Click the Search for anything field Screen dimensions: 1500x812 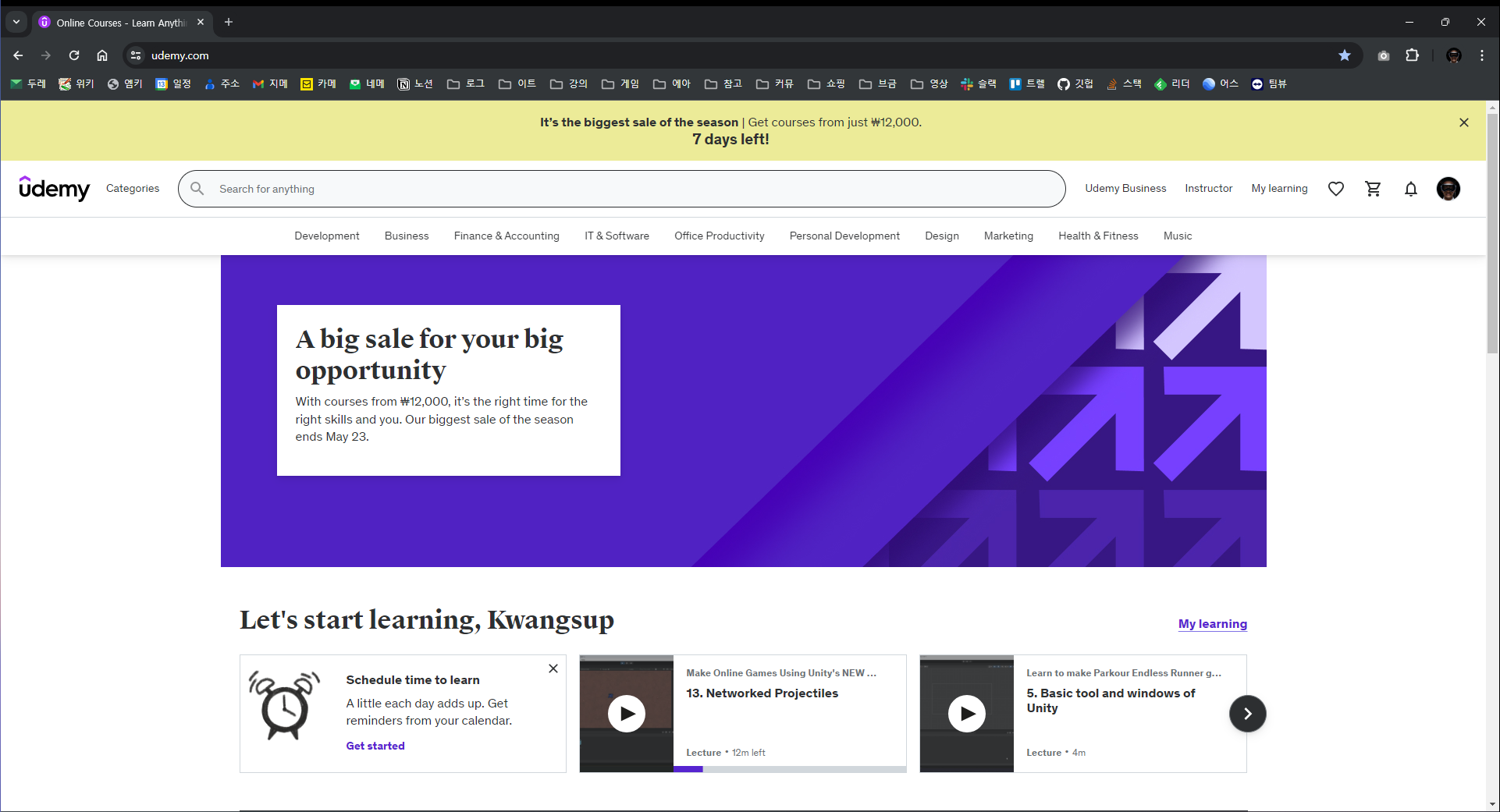tap(622, 189)
